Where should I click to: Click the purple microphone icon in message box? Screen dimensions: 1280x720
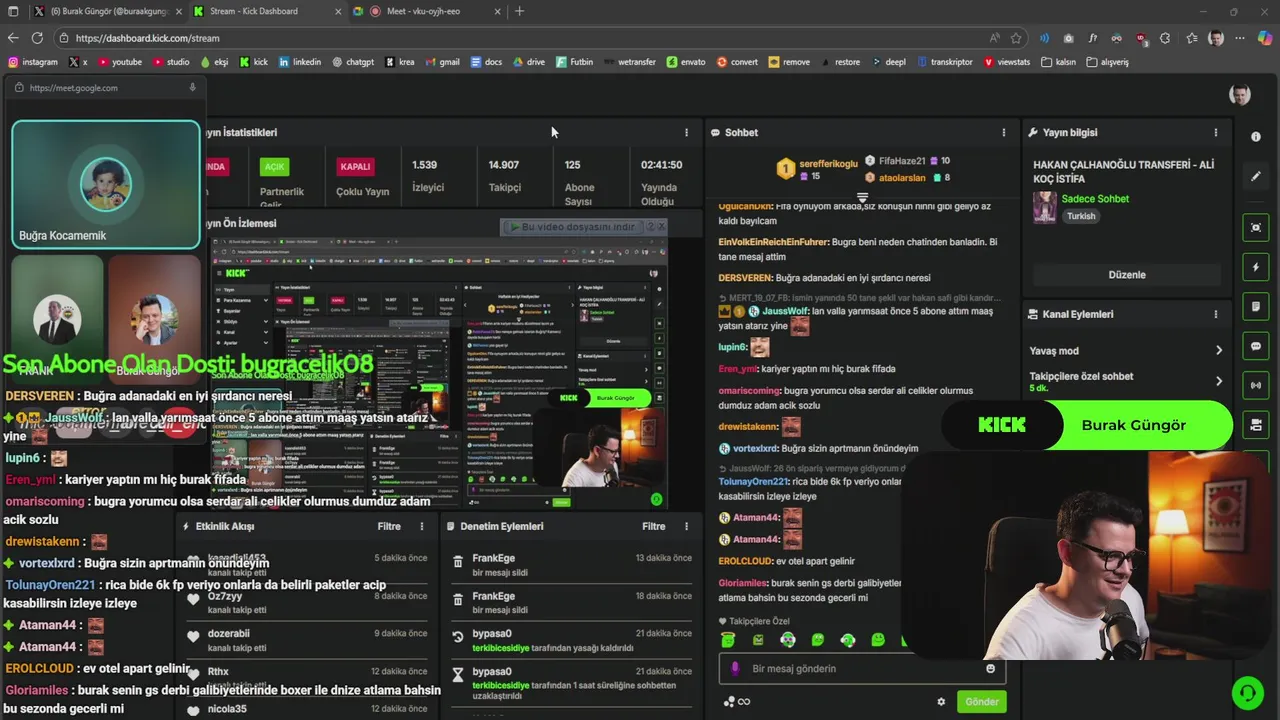tap(734, 668)
